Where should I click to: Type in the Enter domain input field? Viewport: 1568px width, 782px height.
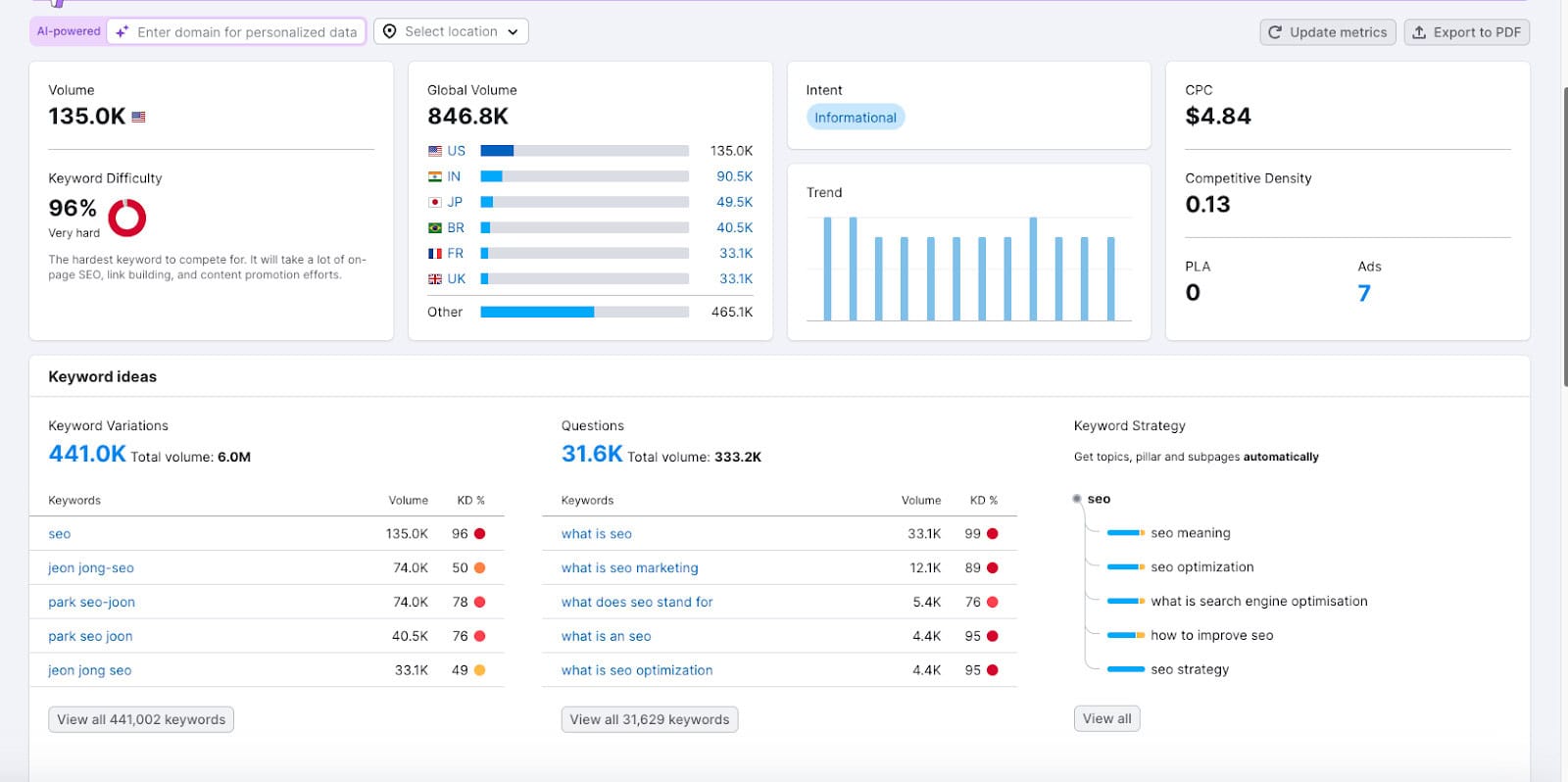click(247, 32)
